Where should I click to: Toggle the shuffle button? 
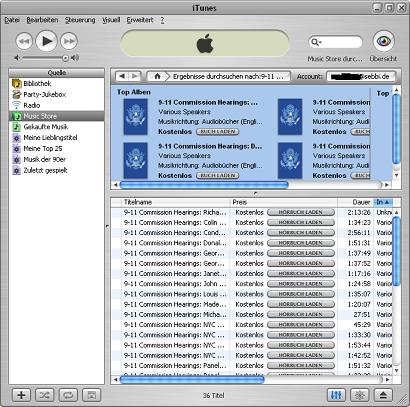click(45, 395)
